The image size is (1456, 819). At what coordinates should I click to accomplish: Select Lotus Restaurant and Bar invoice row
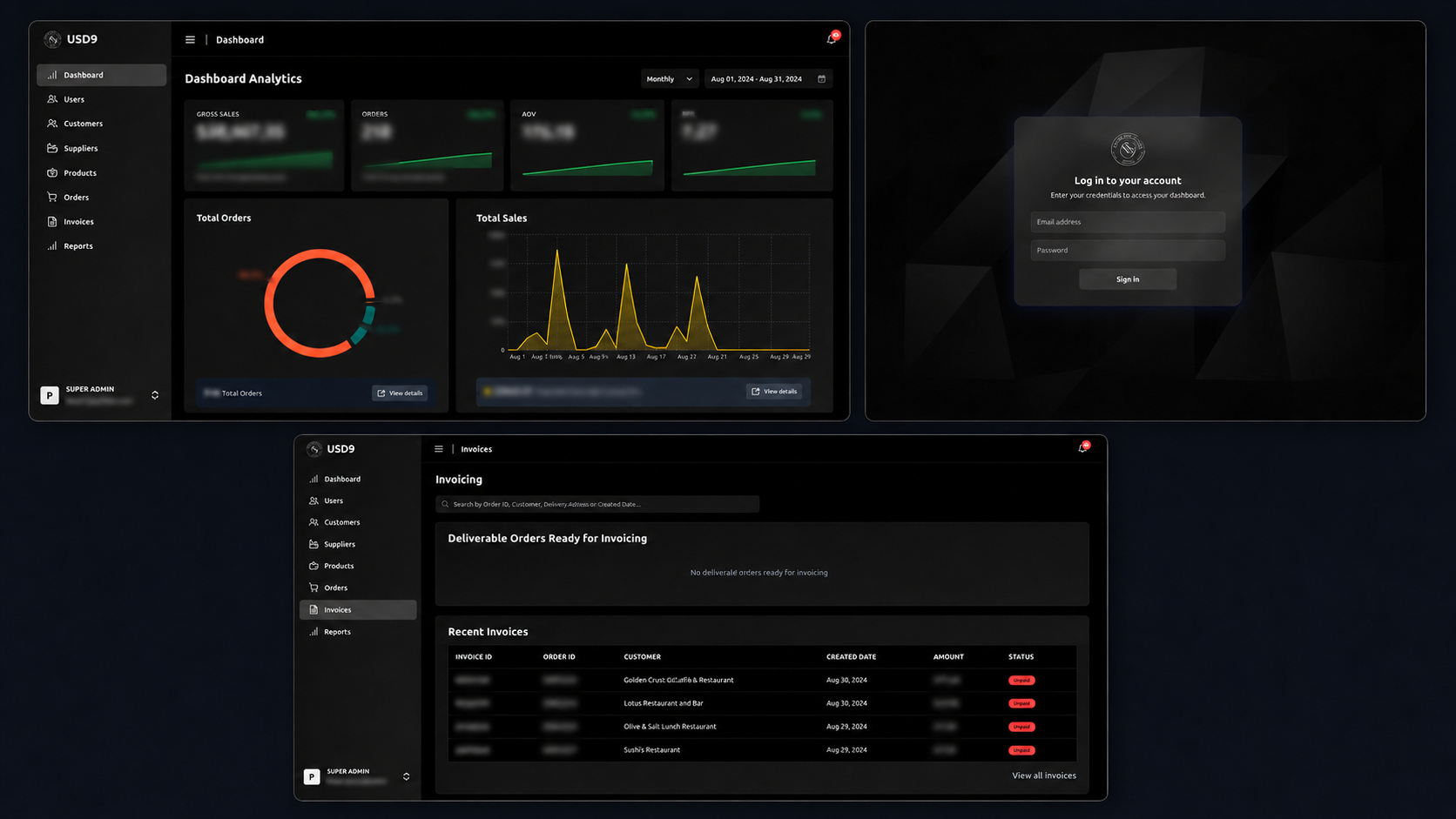[762, 703]
